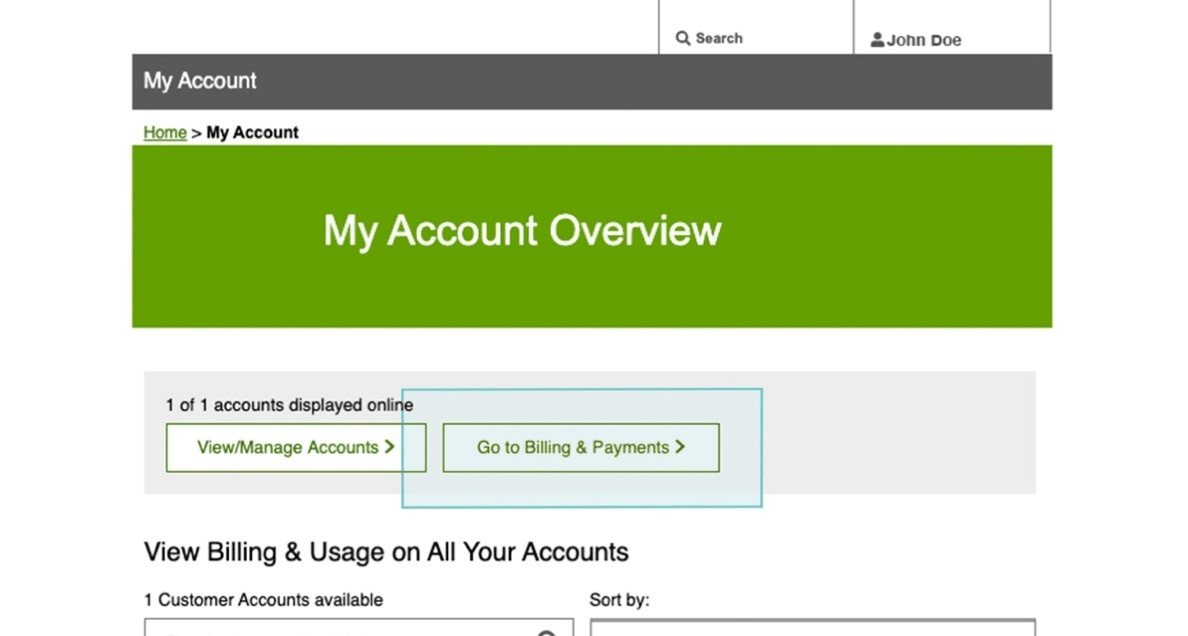1188x636 pixels.
Task: Open the John Doe account menu
Action: pyautogui.click(x=923, y=40)
